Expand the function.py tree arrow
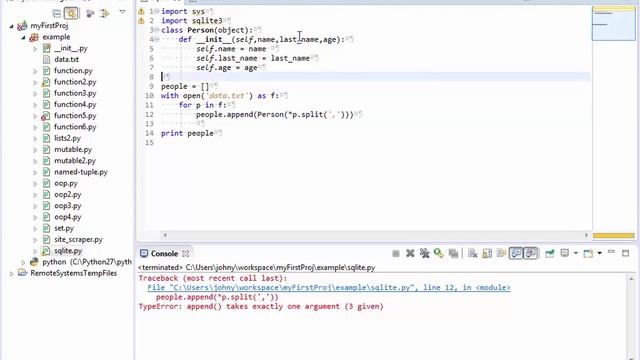The image size is (640, 360). click(x=35, y=71)
